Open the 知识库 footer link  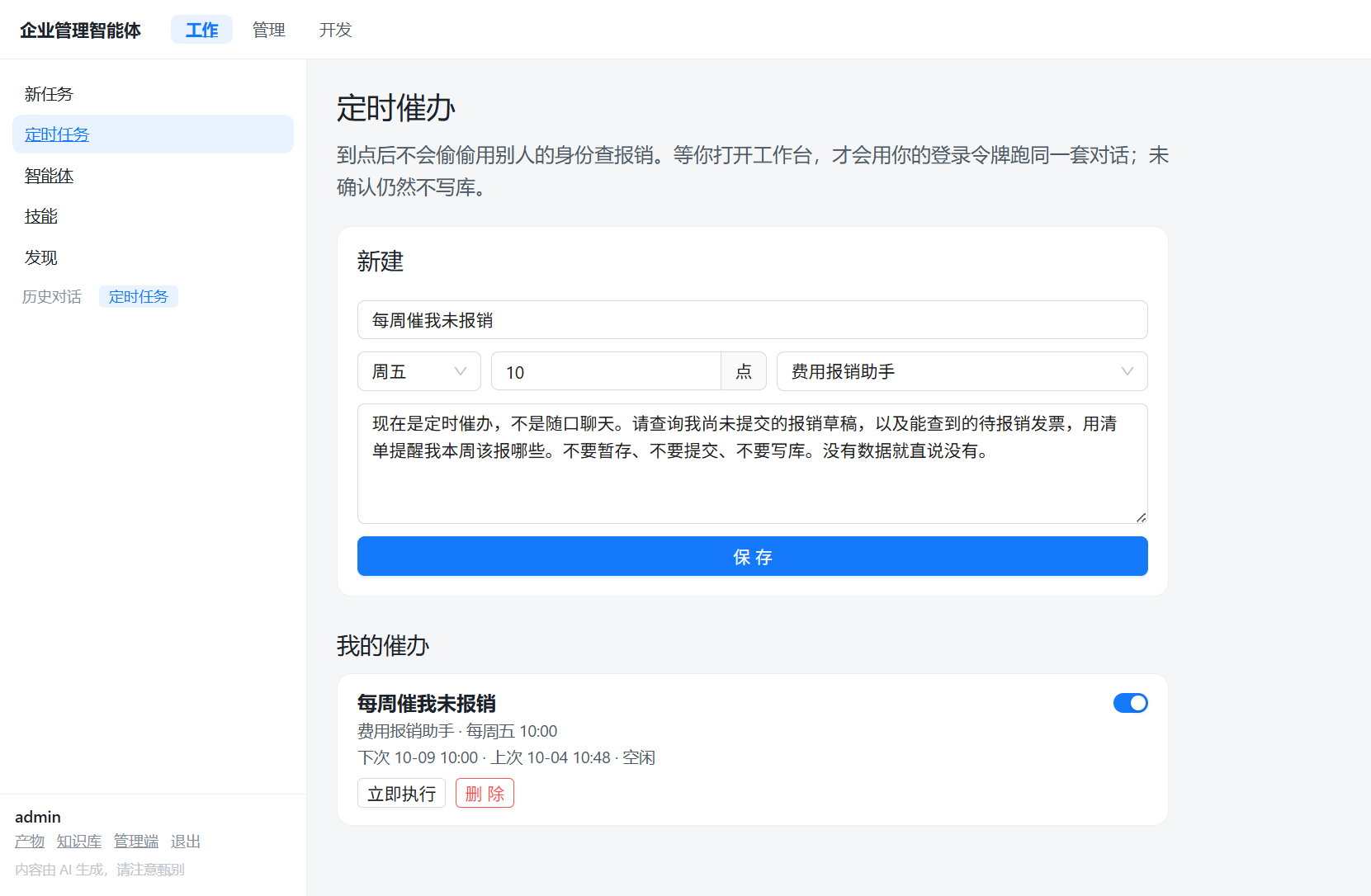tap(79, 842)
